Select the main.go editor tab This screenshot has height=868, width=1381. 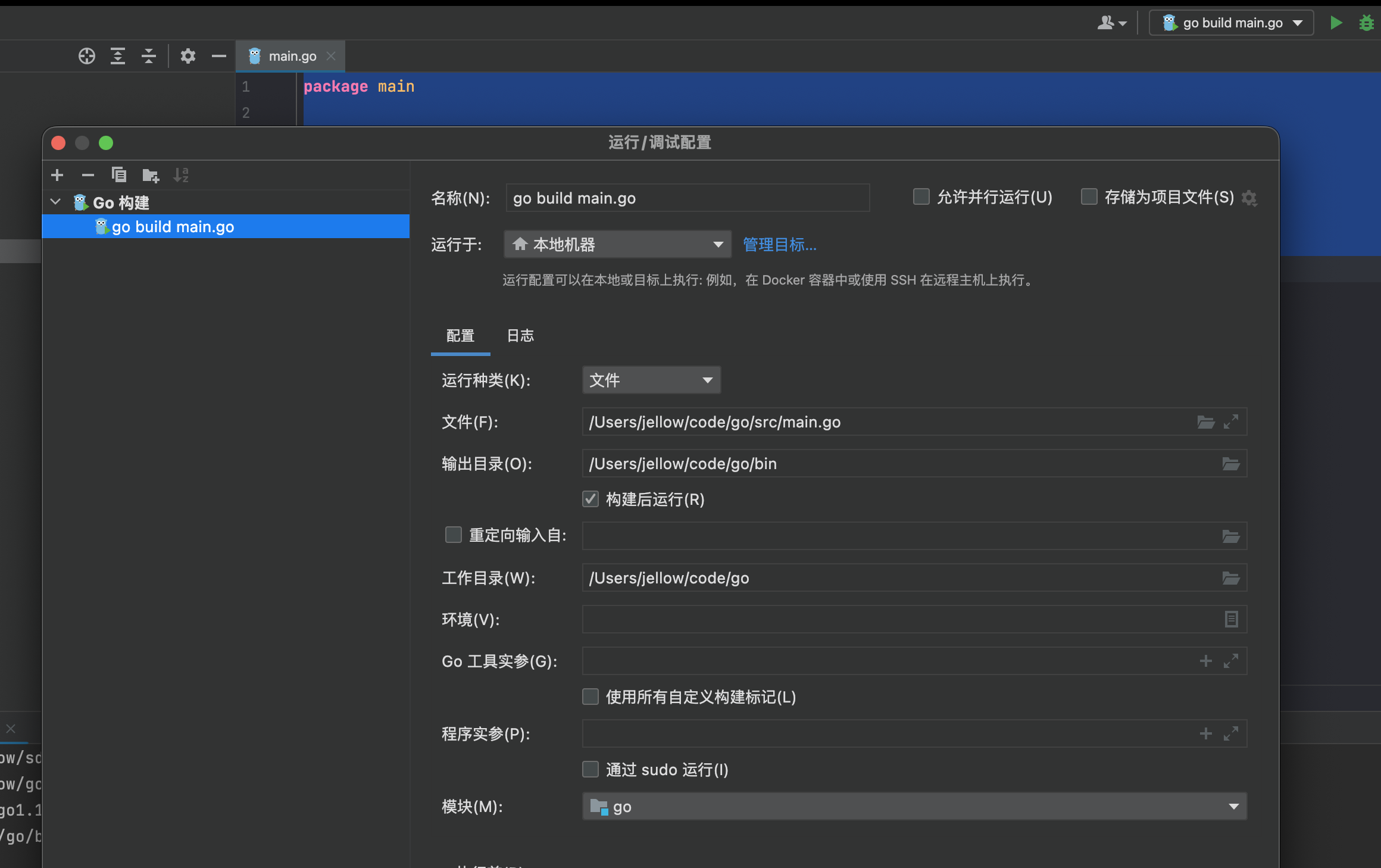point(291,56)
